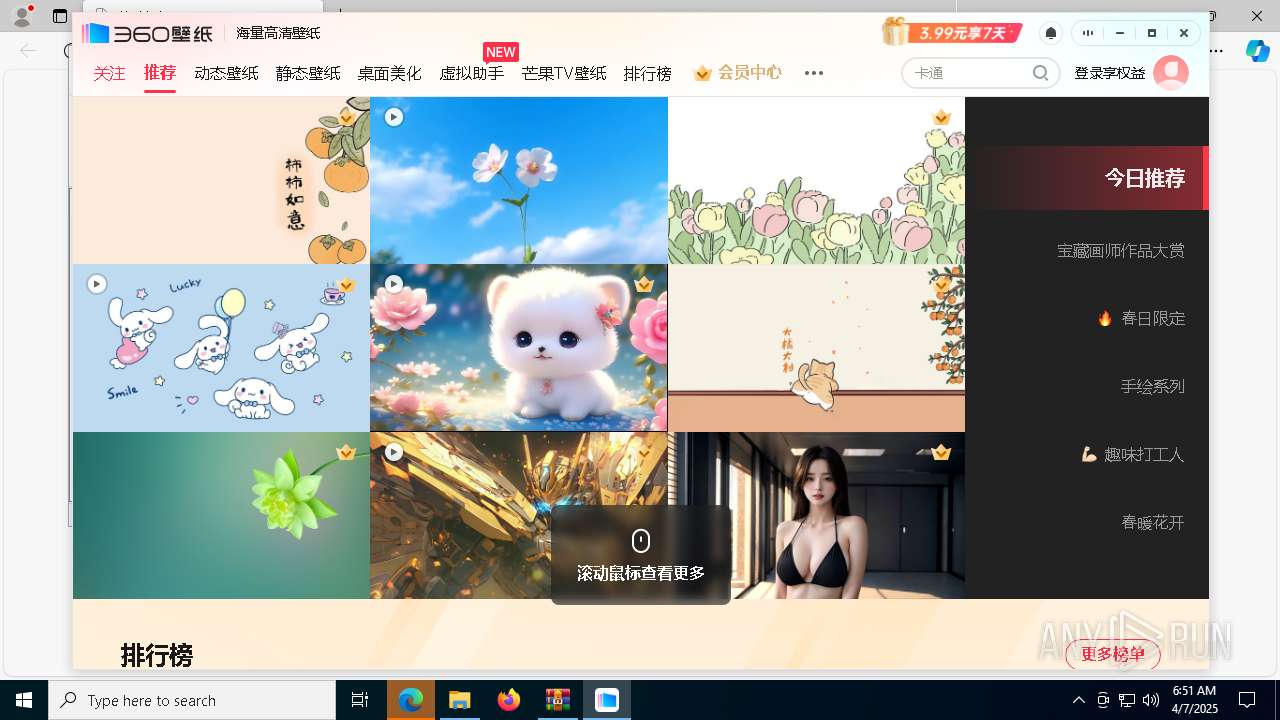The height and width of the screenshot is (720, 1280).
Task: Select 春暖花开 category
Action: [1152, 522]
